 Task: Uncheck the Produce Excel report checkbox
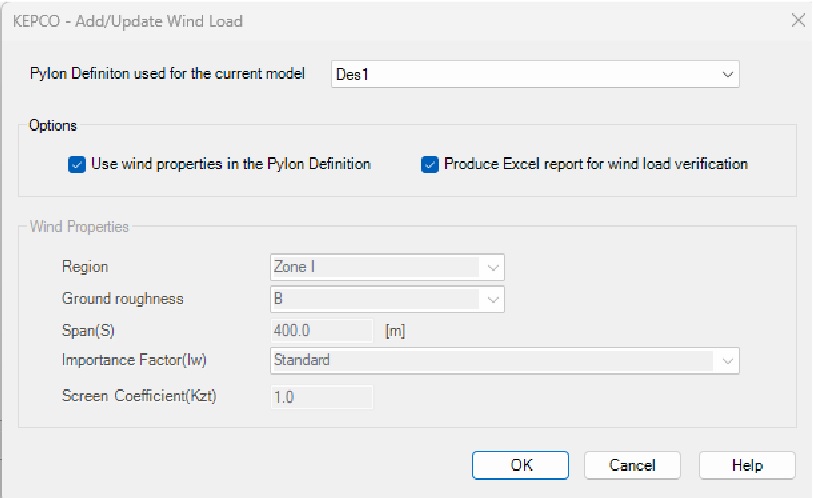click(430, 164)
